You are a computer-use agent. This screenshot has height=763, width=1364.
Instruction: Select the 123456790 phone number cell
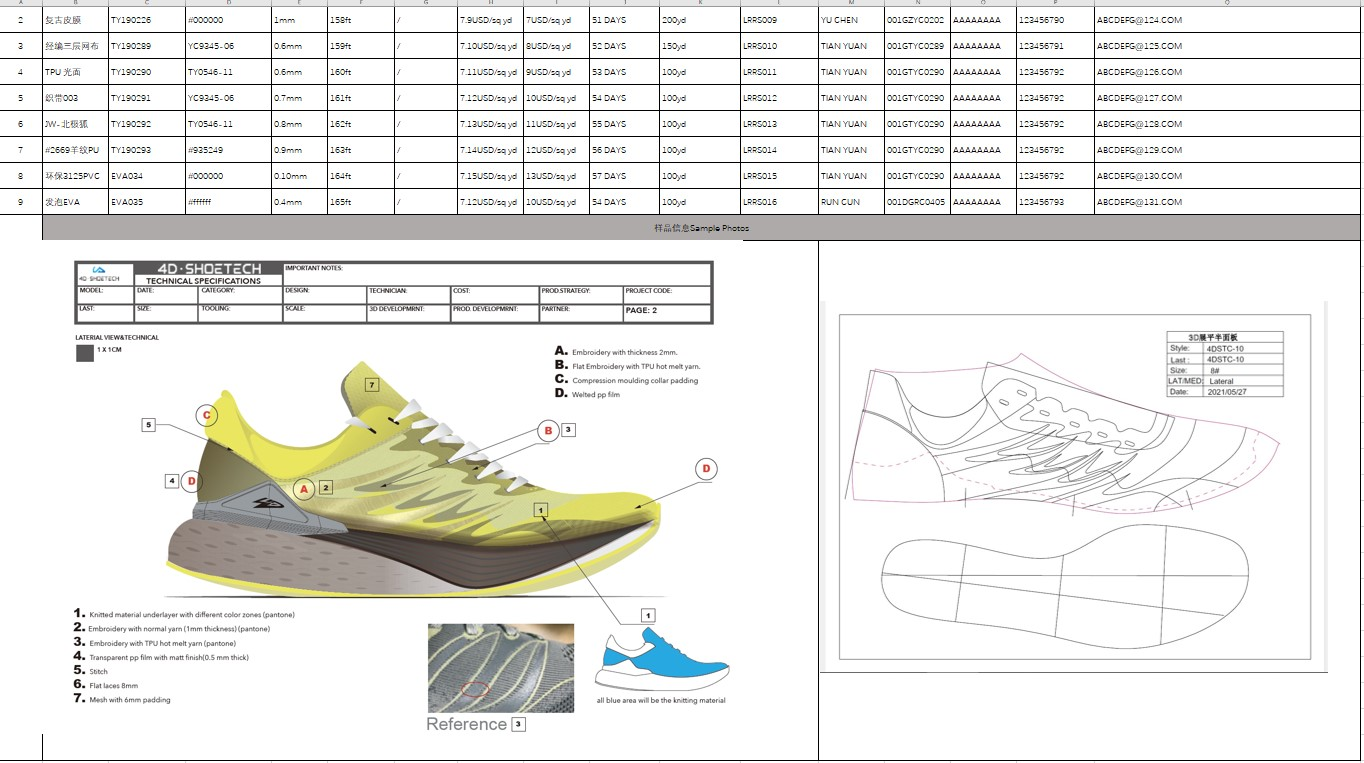1055,20
